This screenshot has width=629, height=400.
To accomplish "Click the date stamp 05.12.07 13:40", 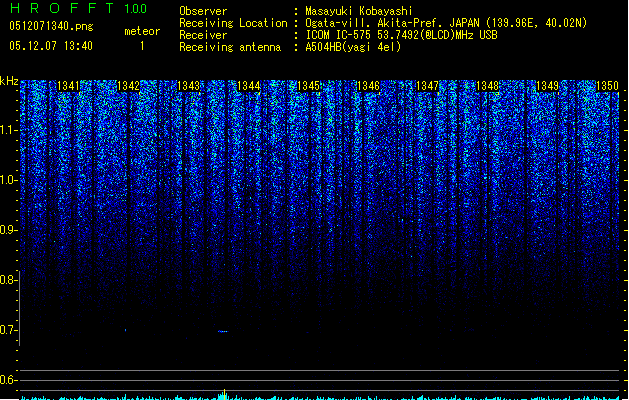I will pos(51,46).
